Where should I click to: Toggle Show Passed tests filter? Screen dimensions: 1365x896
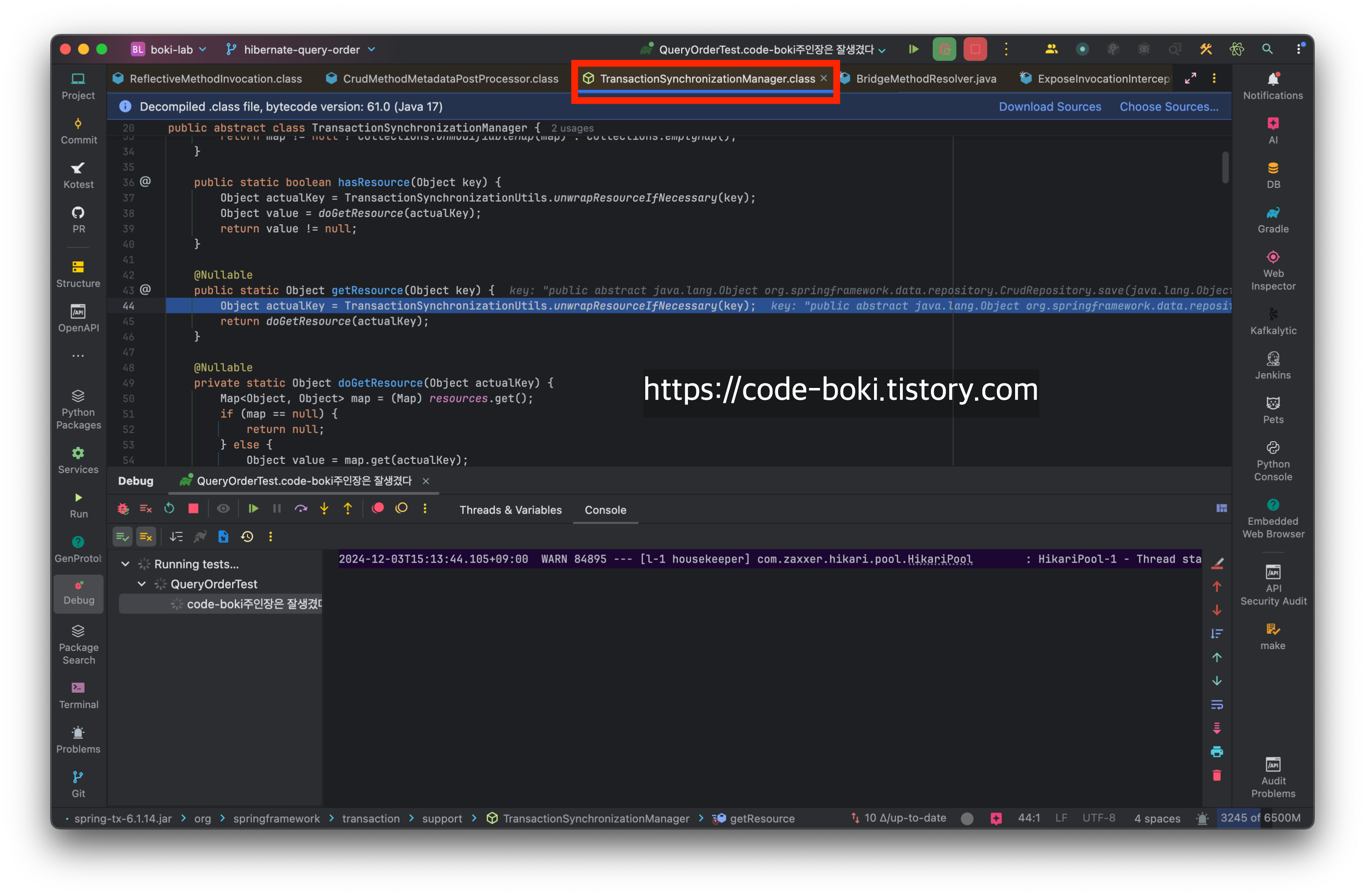click(x=122, y=537)
